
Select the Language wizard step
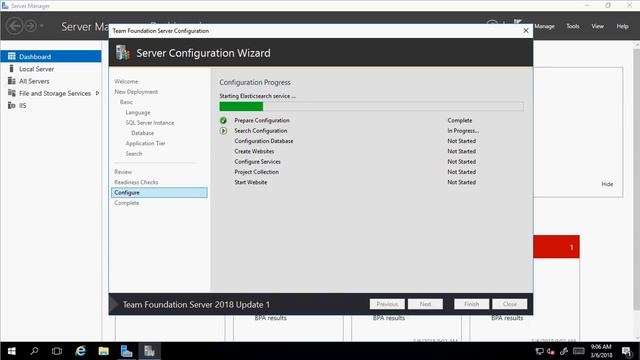[x=138, y=112]
